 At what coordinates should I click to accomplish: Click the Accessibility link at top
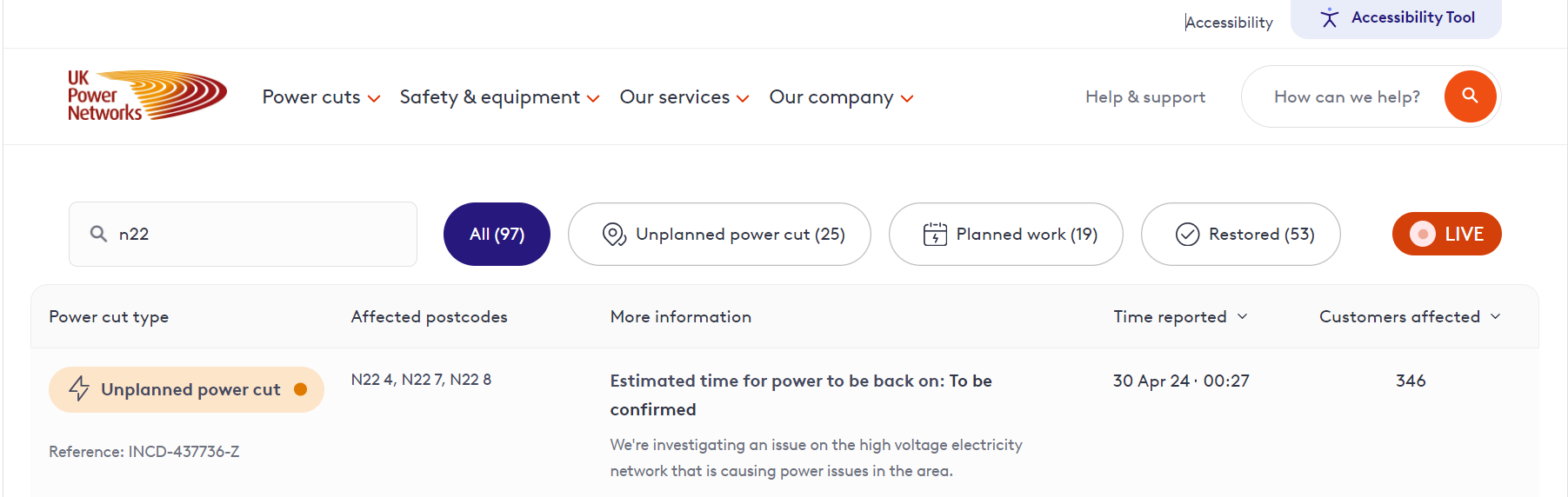click(x=1229, y=23)
